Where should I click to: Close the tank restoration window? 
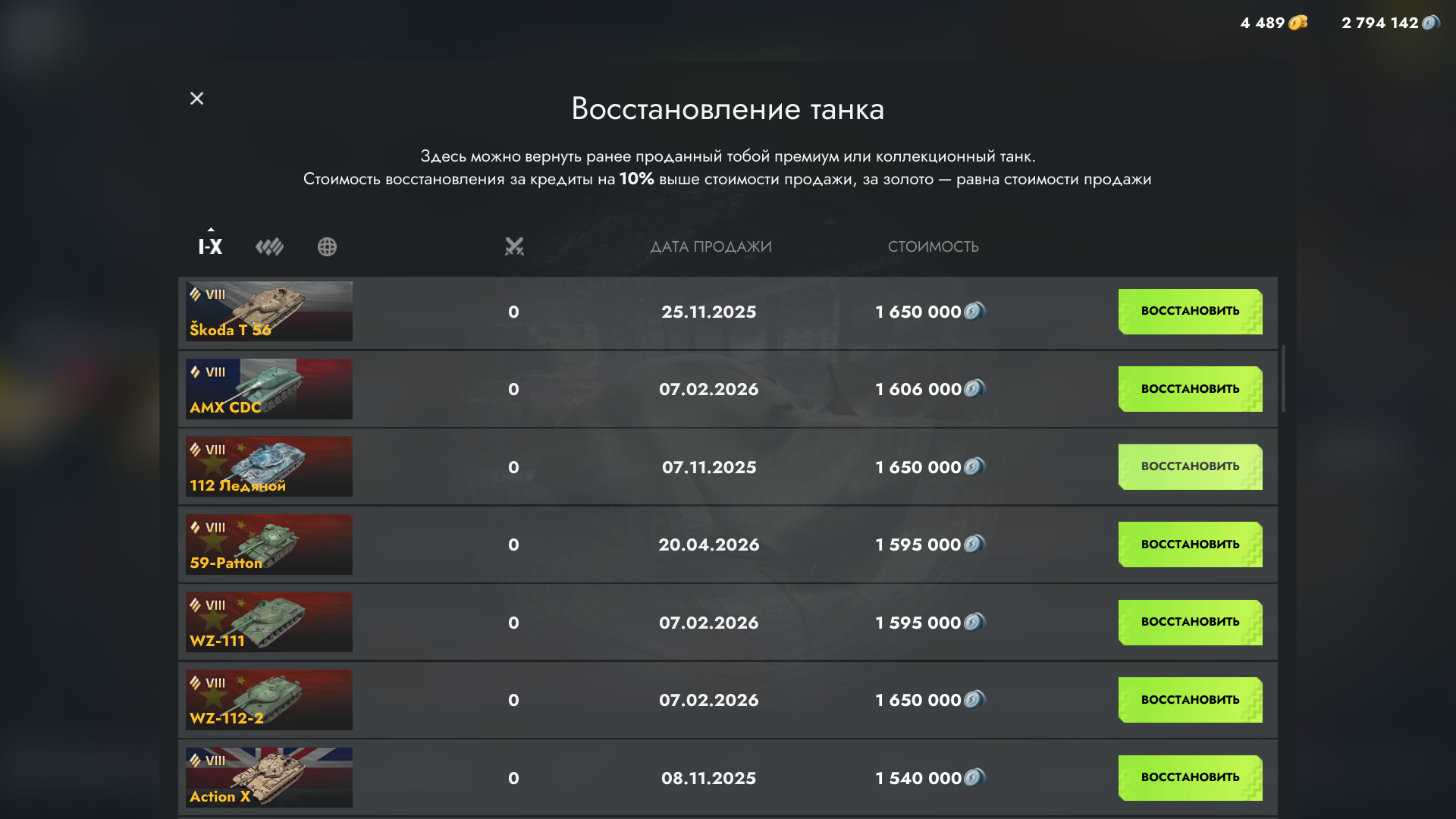pos(197,99)
